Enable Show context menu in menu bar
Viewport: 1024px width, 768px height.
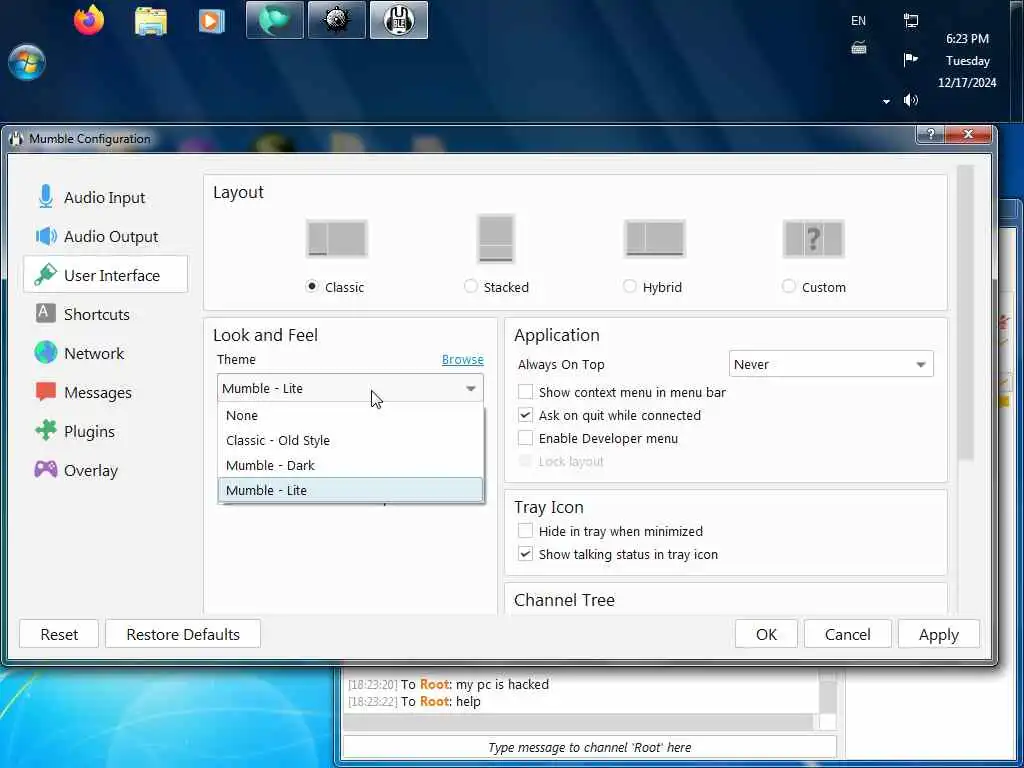[x=525, y=392]
